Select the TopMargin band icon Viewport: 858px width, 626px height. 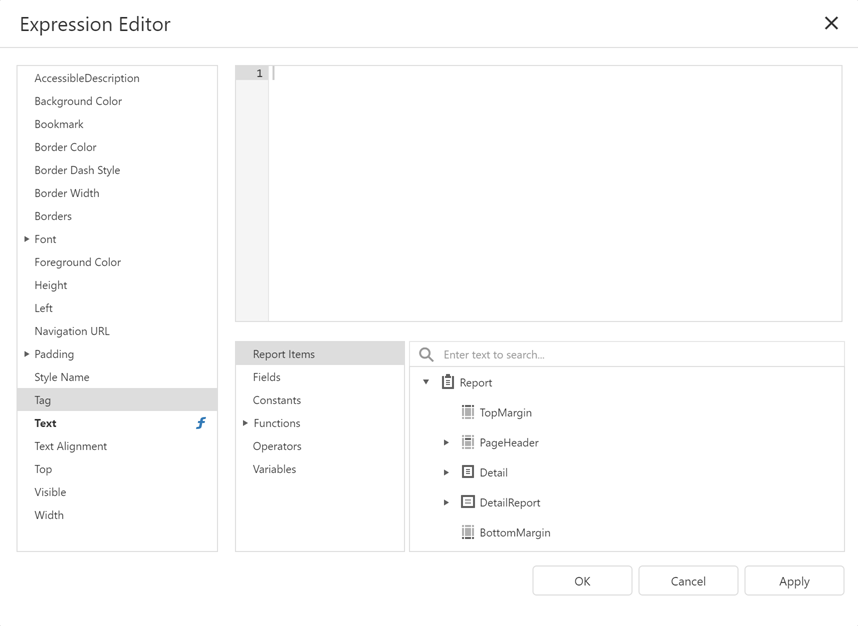467,412
